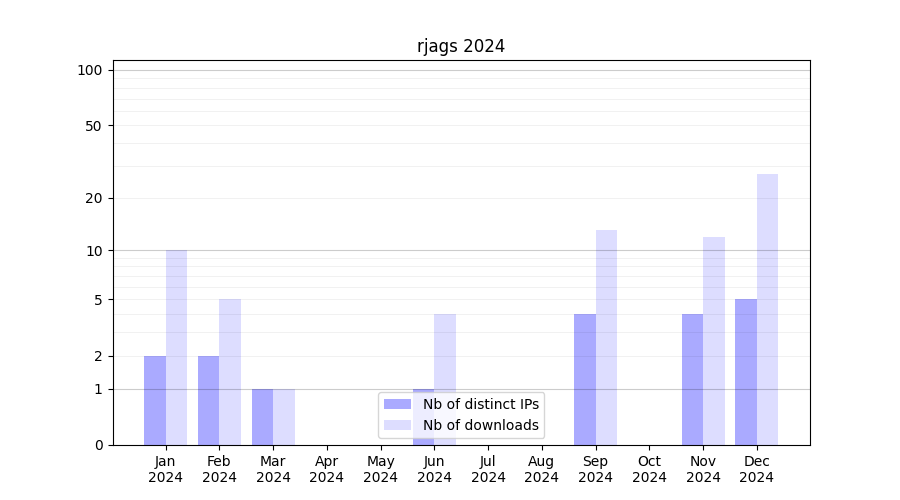Click the '100' y-axis tick label
Viewport: 900px width, 500px height.
tap(90, 70)
